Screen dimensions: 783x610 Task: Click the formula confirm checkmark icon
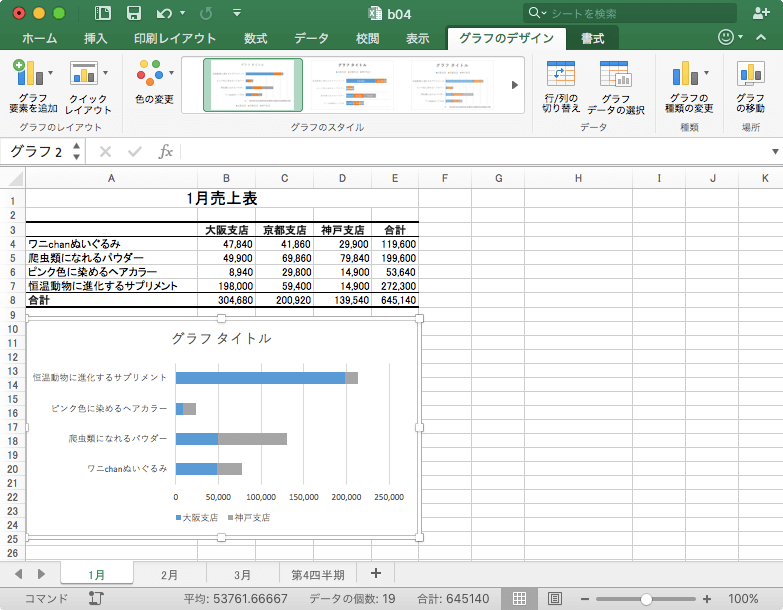pos(135,151)
